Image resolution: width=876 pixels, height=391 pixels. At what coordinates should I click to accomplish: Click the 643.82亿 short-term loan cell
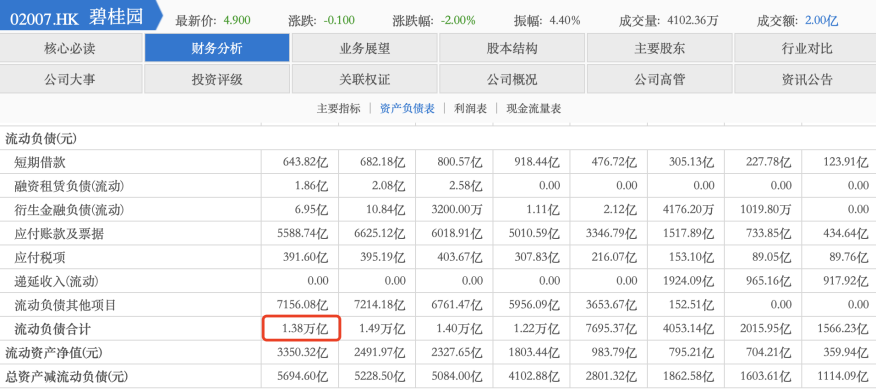(305, 163)
